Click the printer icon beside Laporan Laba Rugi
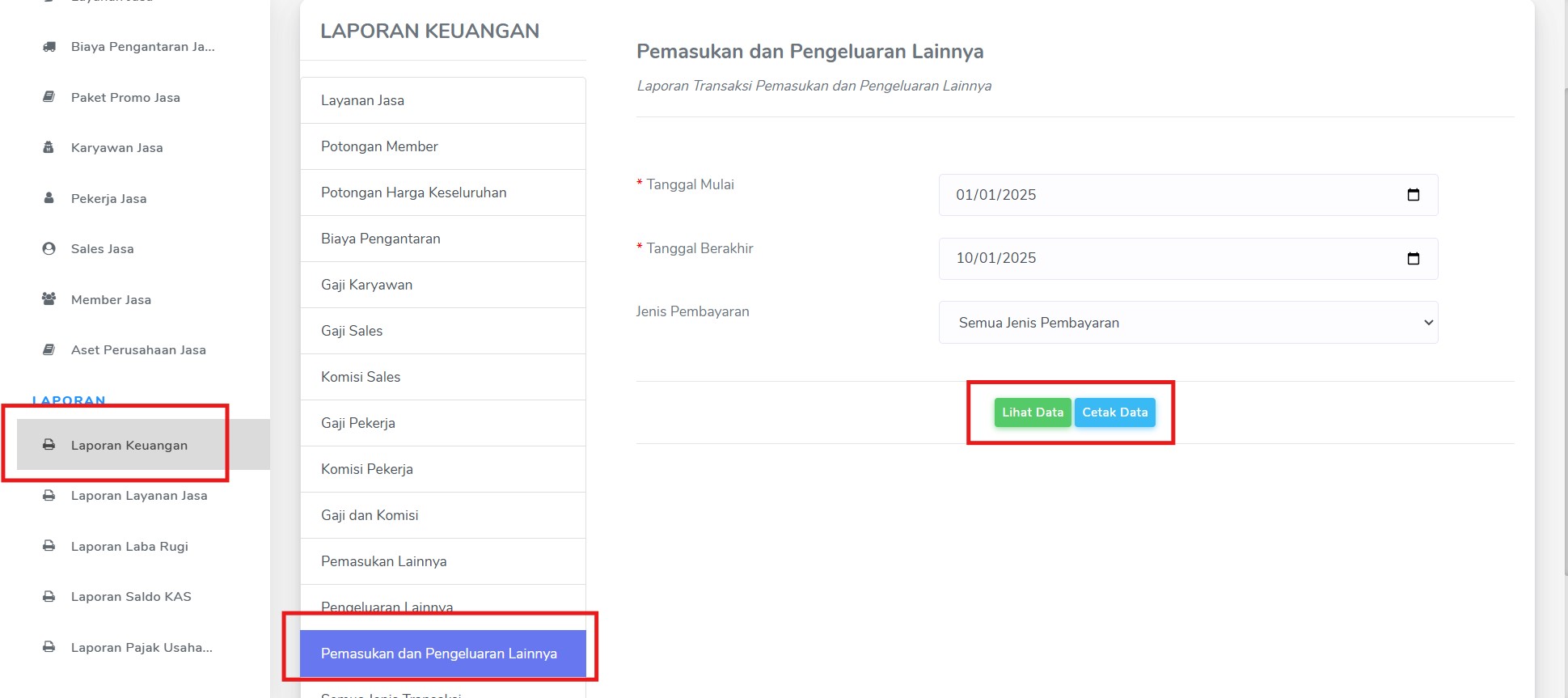Viewport: 1568px width, 698px height. tap(49, 546)
